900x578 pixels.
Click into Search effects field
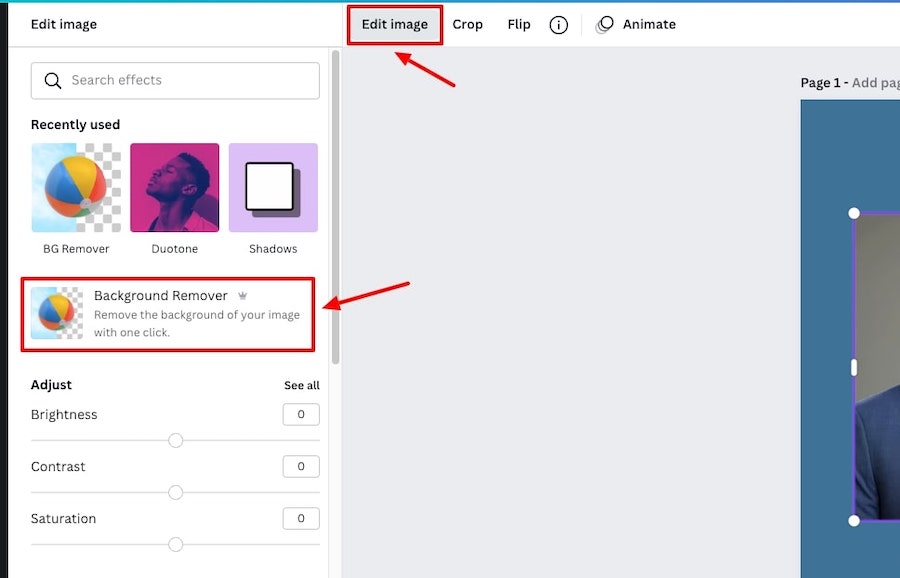[x=175, y=80]
